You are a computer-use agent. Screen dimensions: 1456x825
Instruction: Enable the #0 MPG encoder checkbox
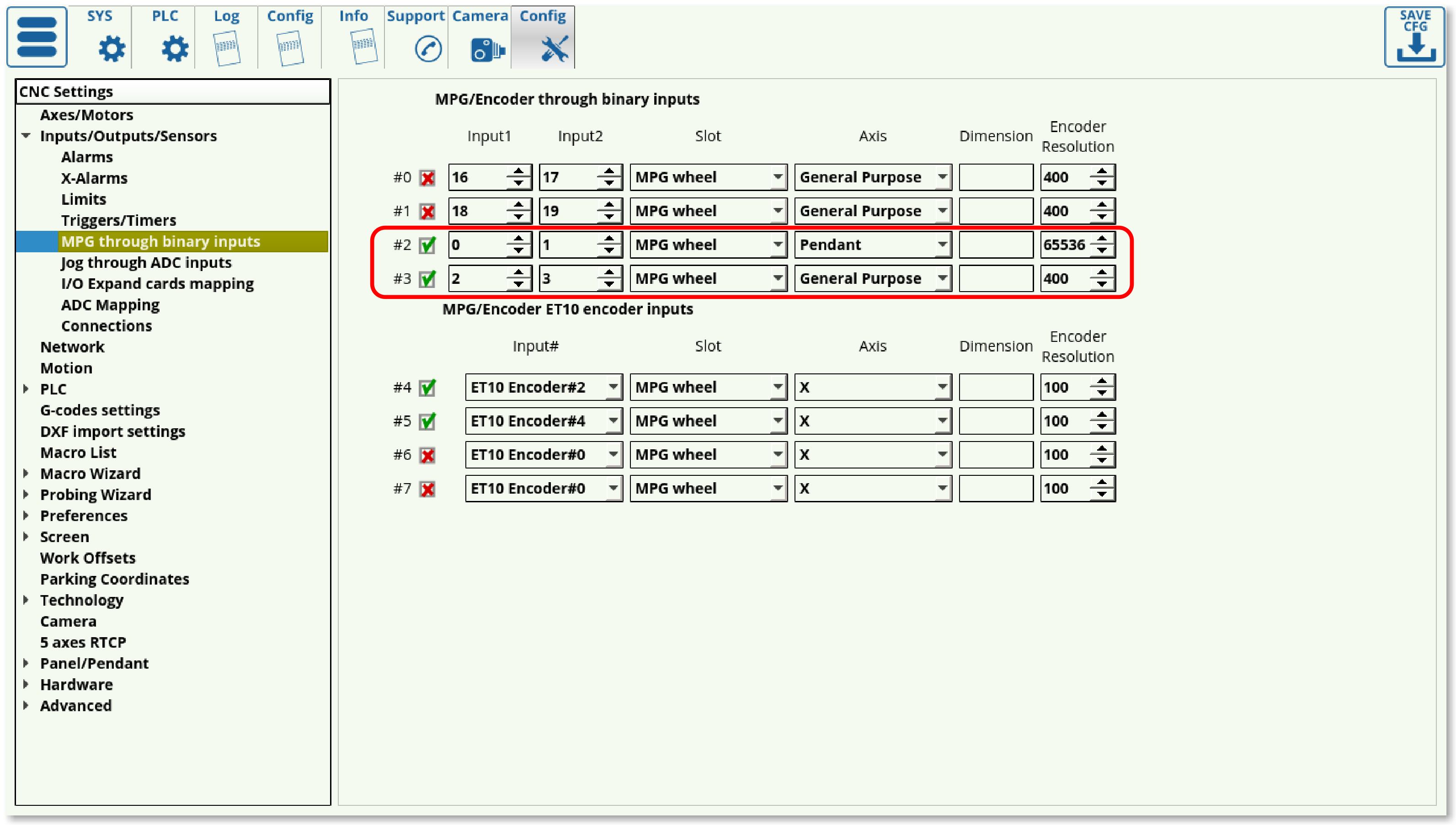point(428,178)
